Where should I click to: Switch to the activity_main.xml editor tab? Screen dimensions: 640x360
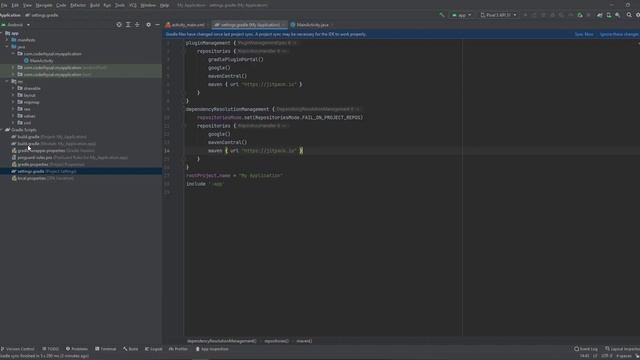click(x=186, y=25)
